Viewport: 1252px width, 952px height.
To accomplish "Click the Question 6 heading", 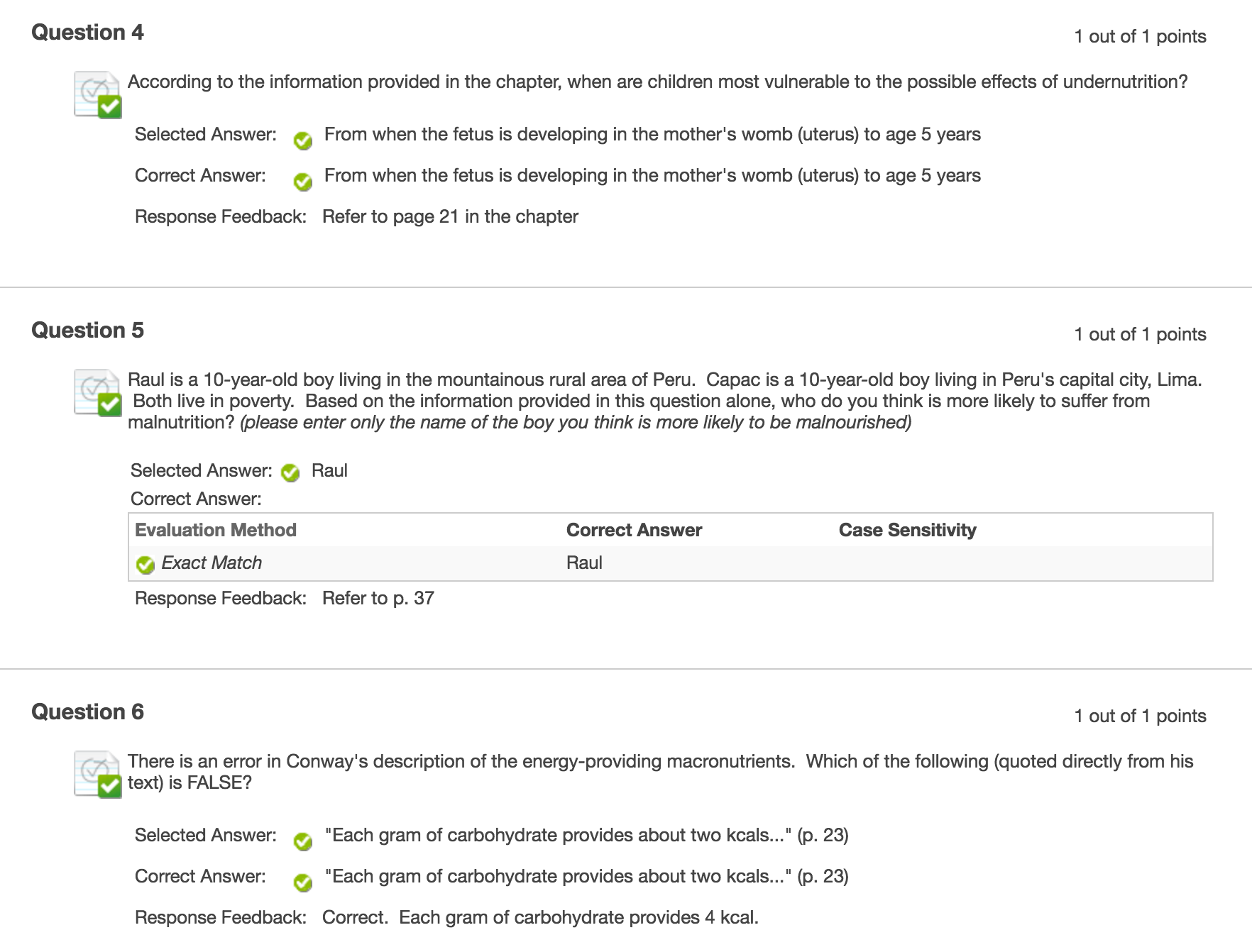I will tap(87, 712).
